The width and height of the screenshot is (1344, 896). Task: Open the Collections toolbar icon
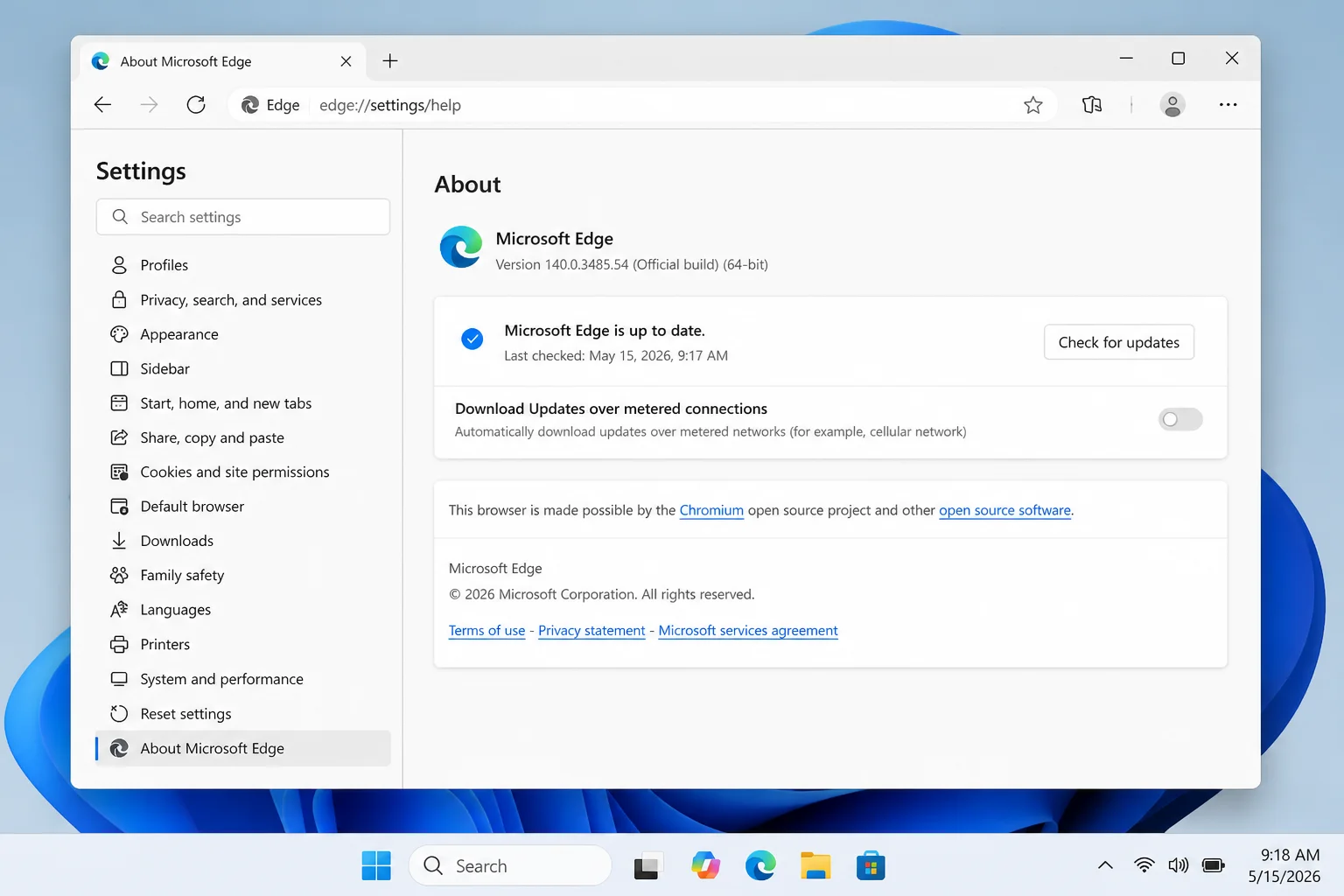(x=1092, y=105)
